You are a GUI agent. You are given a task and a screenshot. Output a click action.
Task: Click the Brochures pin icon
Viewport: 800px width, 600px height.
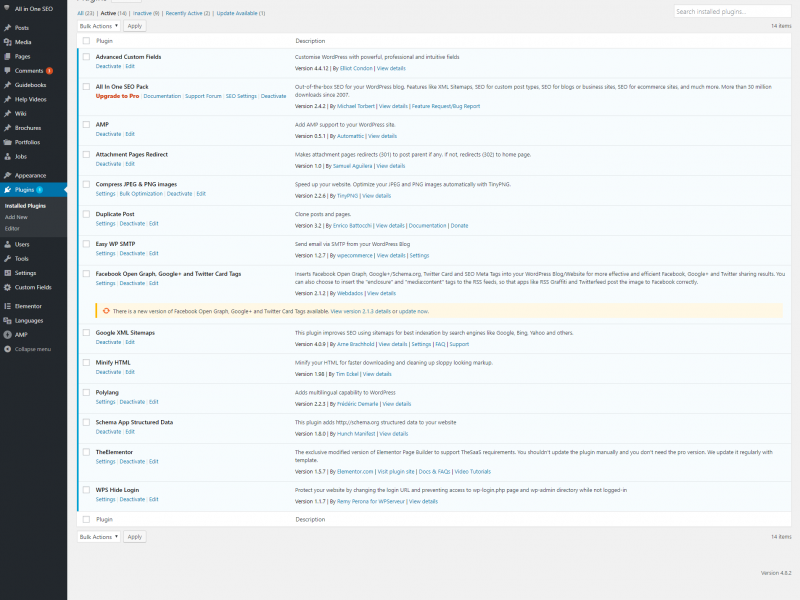[7, 128]
